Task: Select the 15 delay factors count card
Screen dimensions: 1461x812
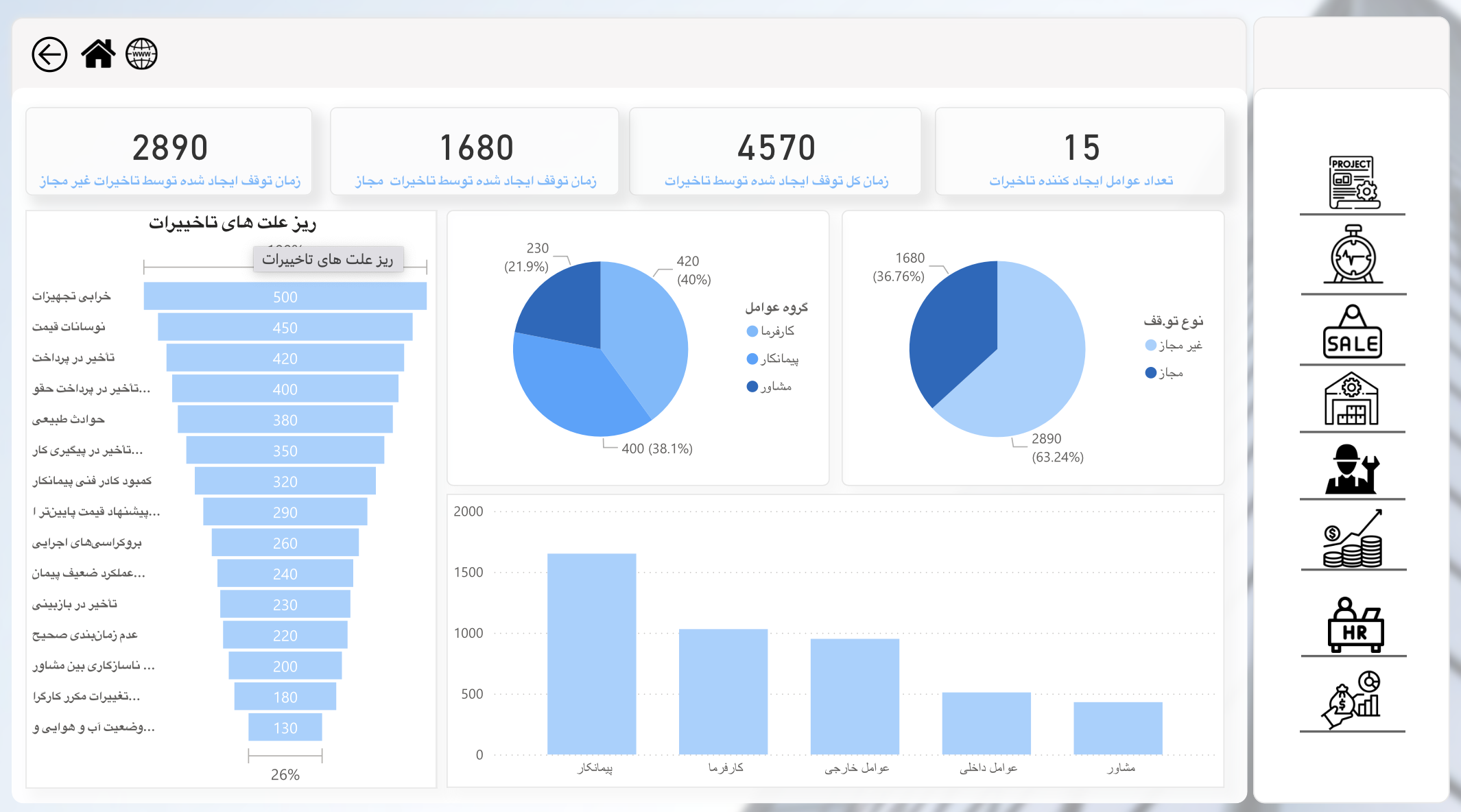Action: click(x=1080, y=152)
